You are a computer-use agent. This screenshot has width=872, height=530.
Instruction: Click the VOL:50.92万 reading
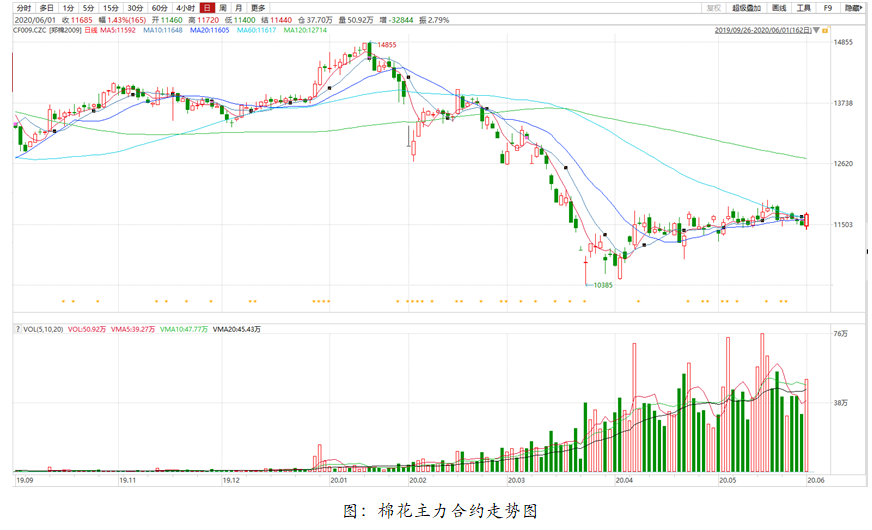pyautogui.click(x=87, y=329)
